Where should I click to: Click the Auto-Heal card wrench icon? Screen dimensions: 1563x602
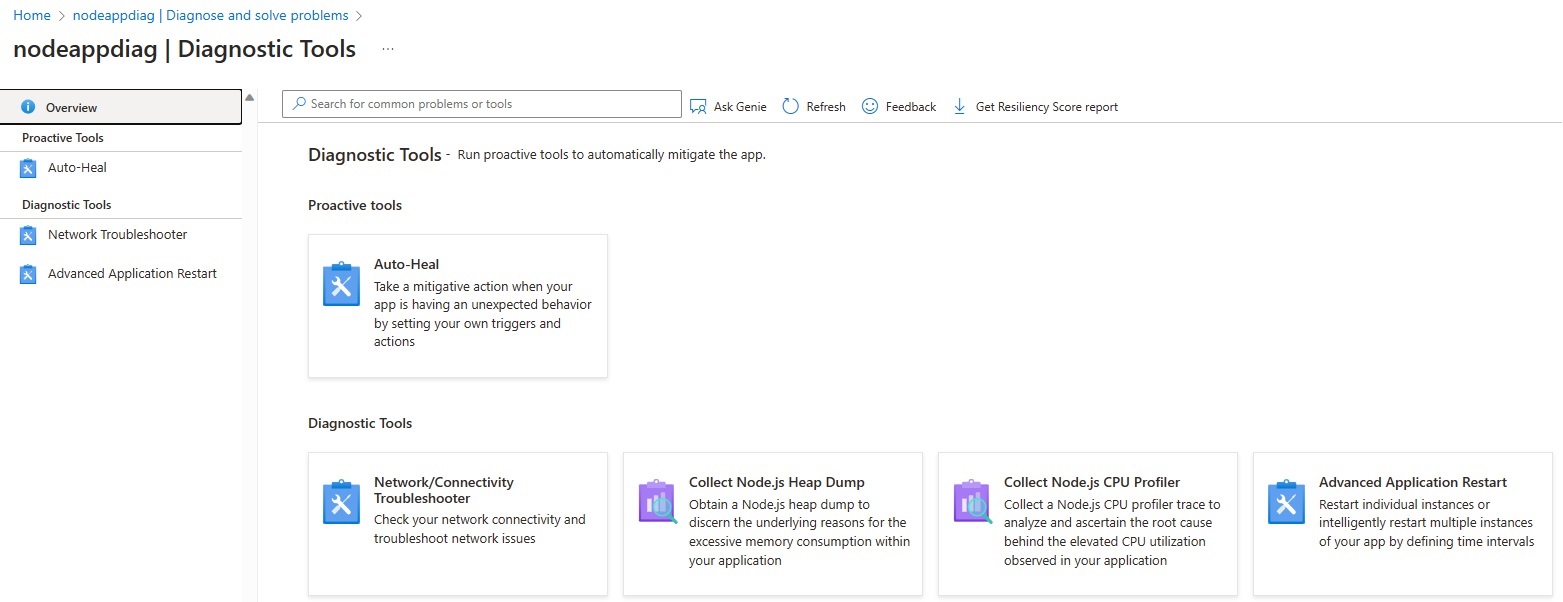(341, 285)
